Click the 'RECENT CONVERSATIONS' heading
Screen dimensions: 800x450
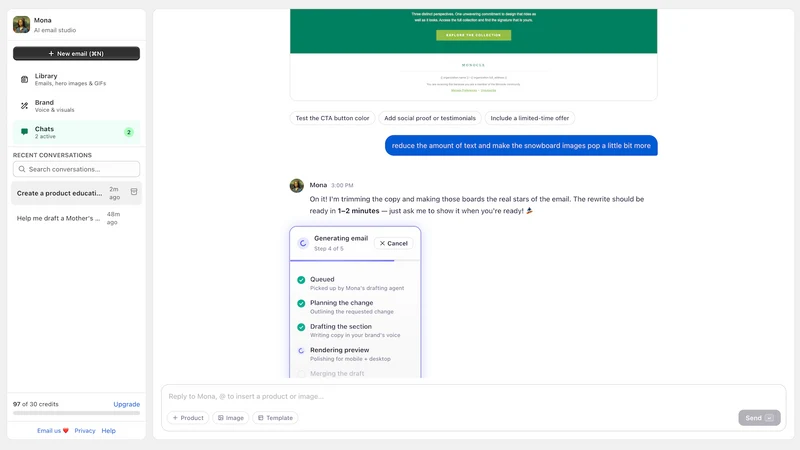coord(52,155)
